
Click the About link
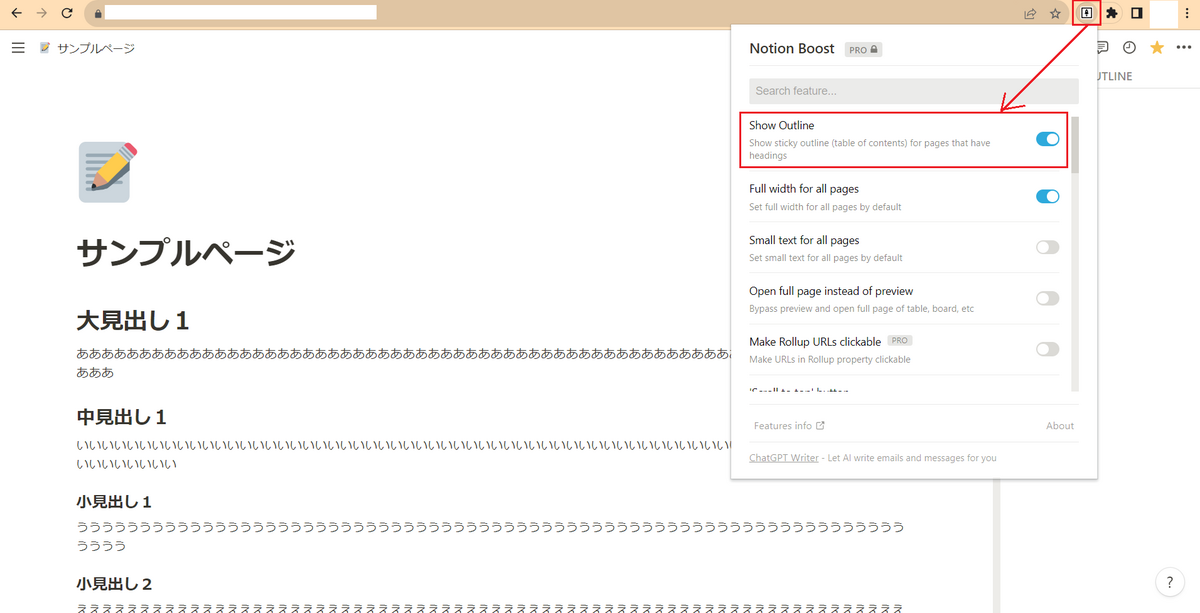tap(1060, 426)
